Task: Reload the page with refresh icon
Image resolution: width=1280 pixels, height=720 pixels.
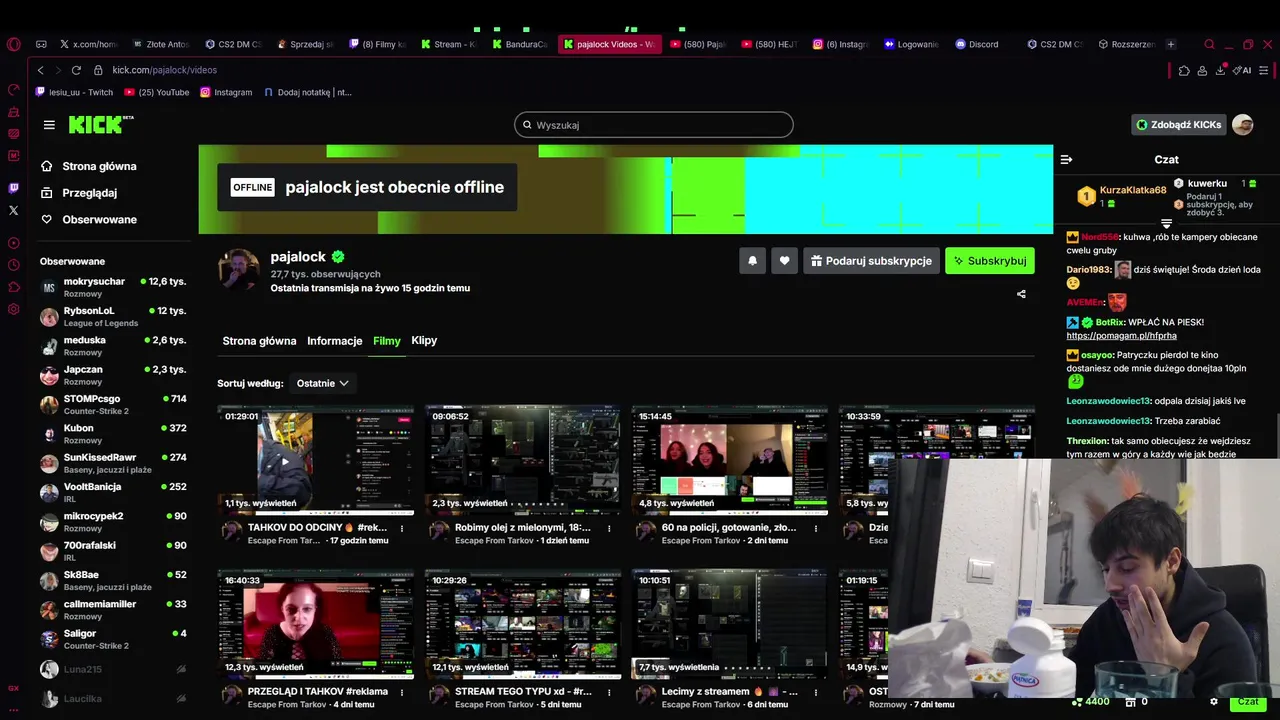Action: click(x=76, y=70)
